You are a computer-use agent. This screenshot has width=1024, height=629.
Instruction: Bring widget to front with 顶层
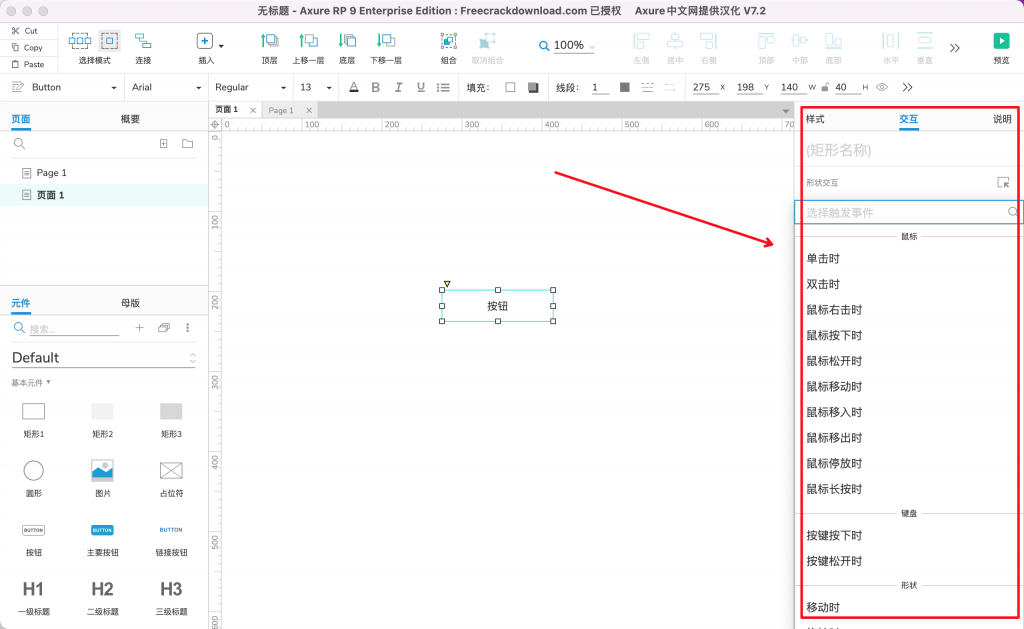(269, 42)
